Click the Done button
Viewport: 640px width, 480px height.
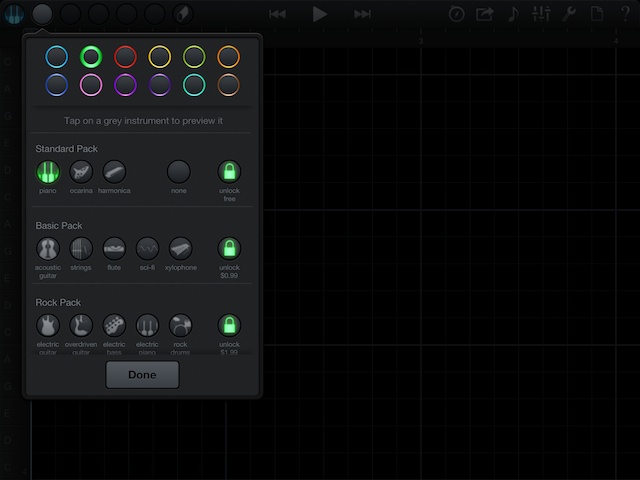pyautogui.click(x=142, y=375)
